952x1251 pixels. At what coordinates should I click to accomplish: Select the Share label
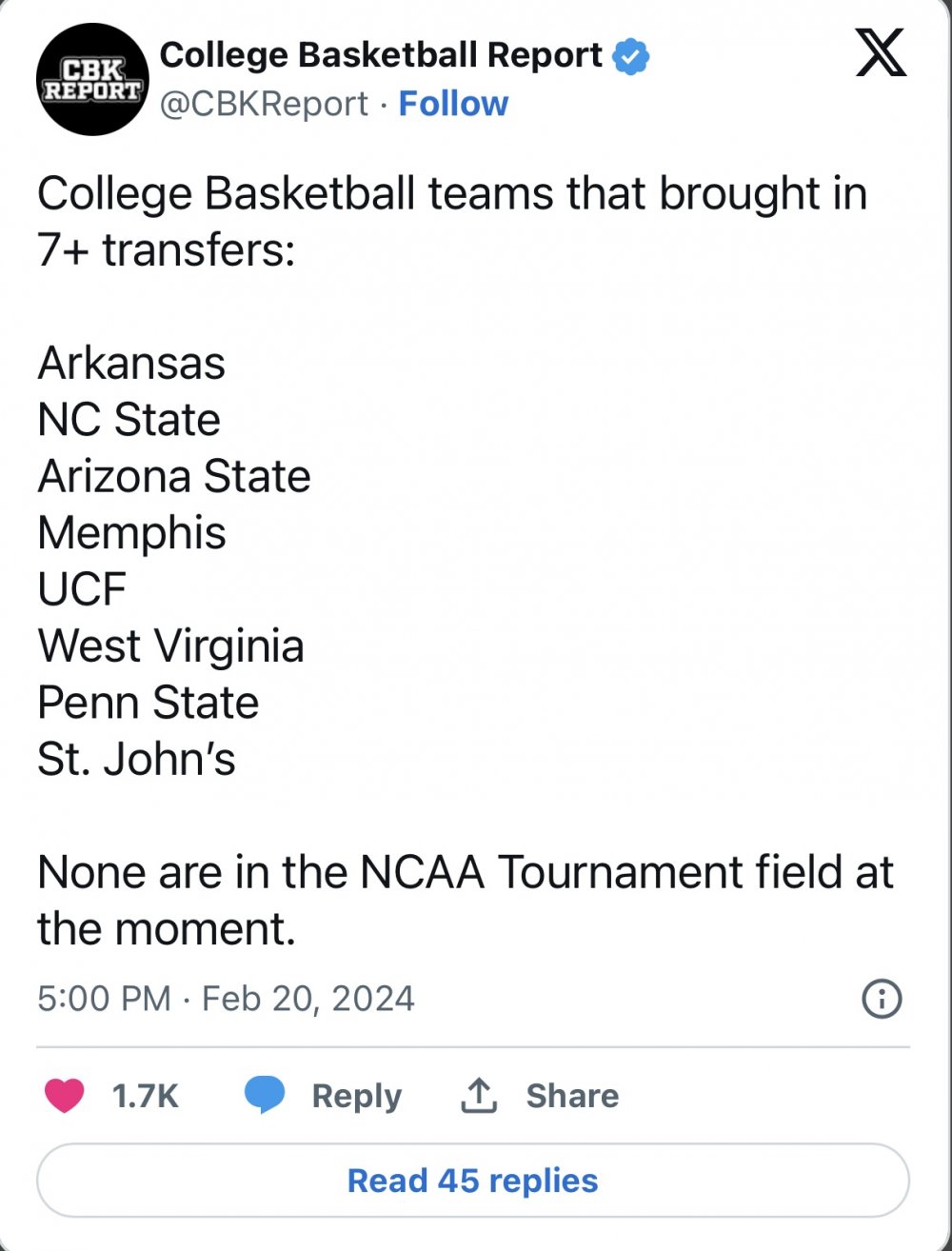572,1096
